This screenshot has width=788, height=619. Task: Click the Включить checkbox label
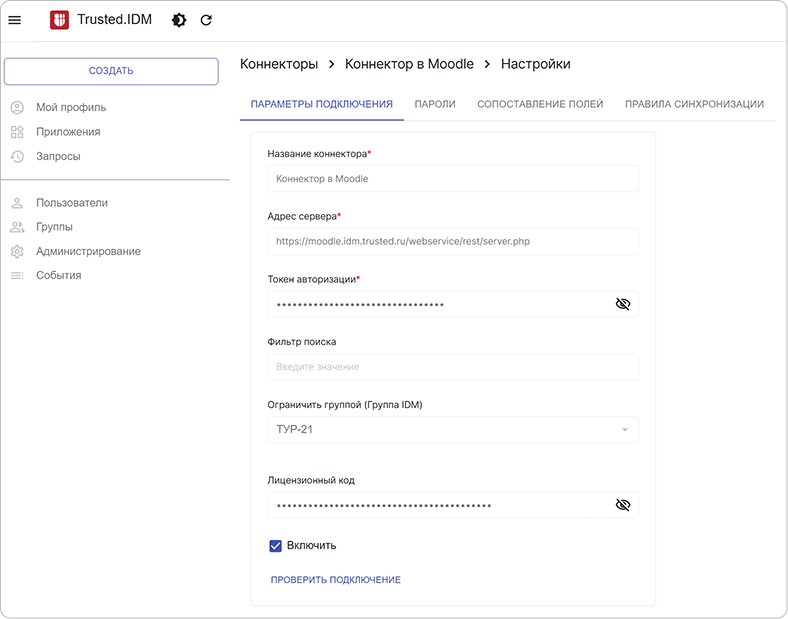point(311,546)
